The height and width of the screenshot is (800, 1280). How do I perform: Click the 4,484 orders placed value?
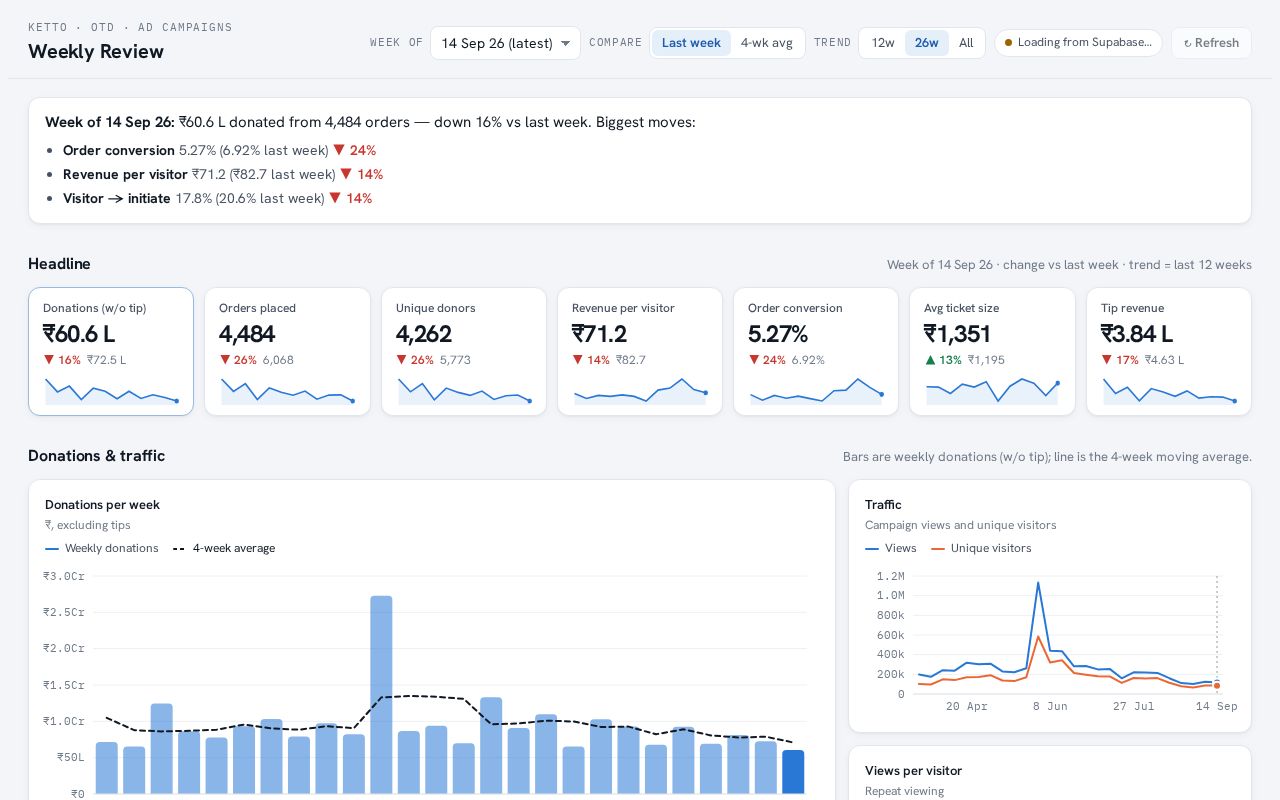247,334
